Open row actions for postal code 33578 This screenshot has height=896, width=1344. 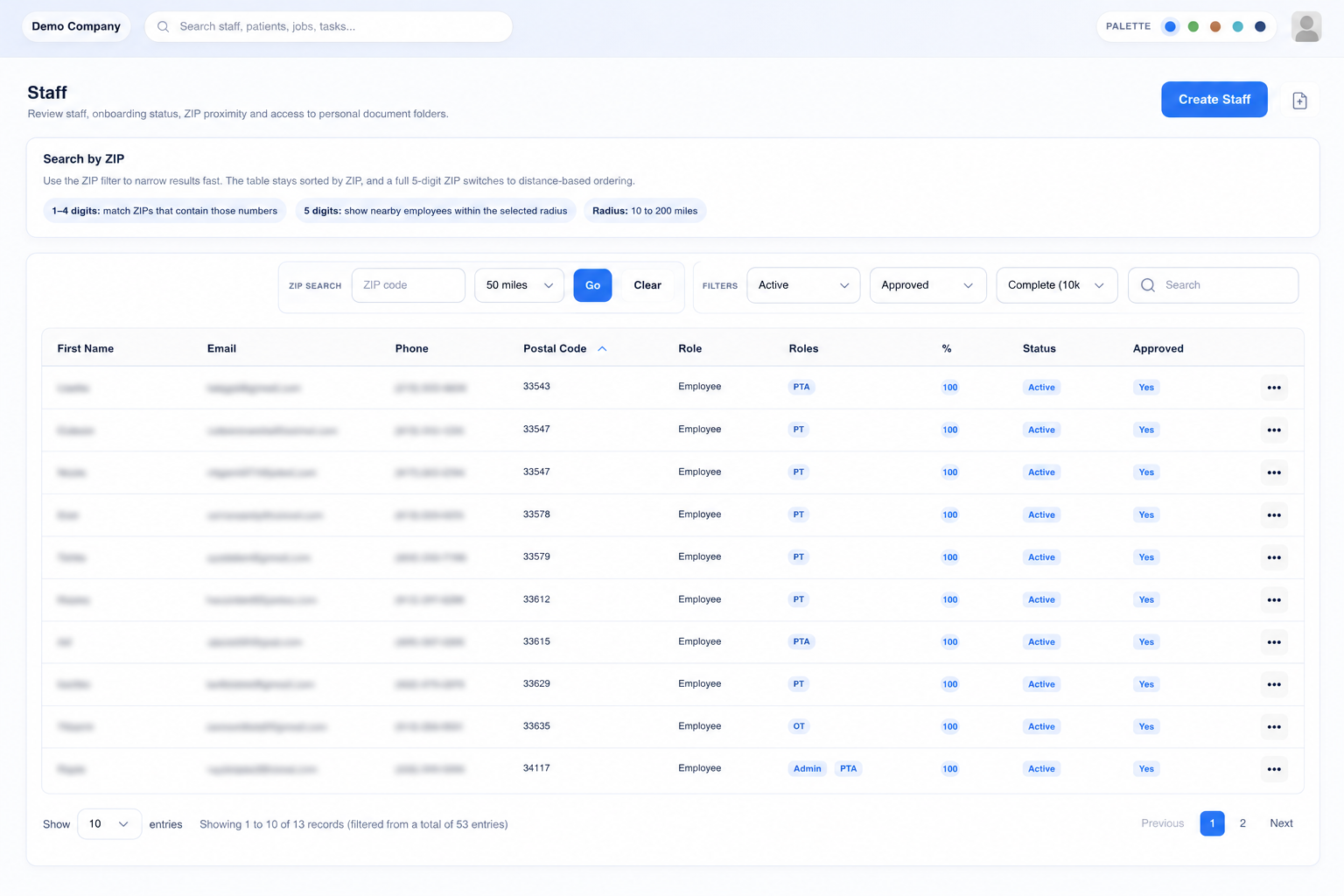click(x=1274, y=515)
